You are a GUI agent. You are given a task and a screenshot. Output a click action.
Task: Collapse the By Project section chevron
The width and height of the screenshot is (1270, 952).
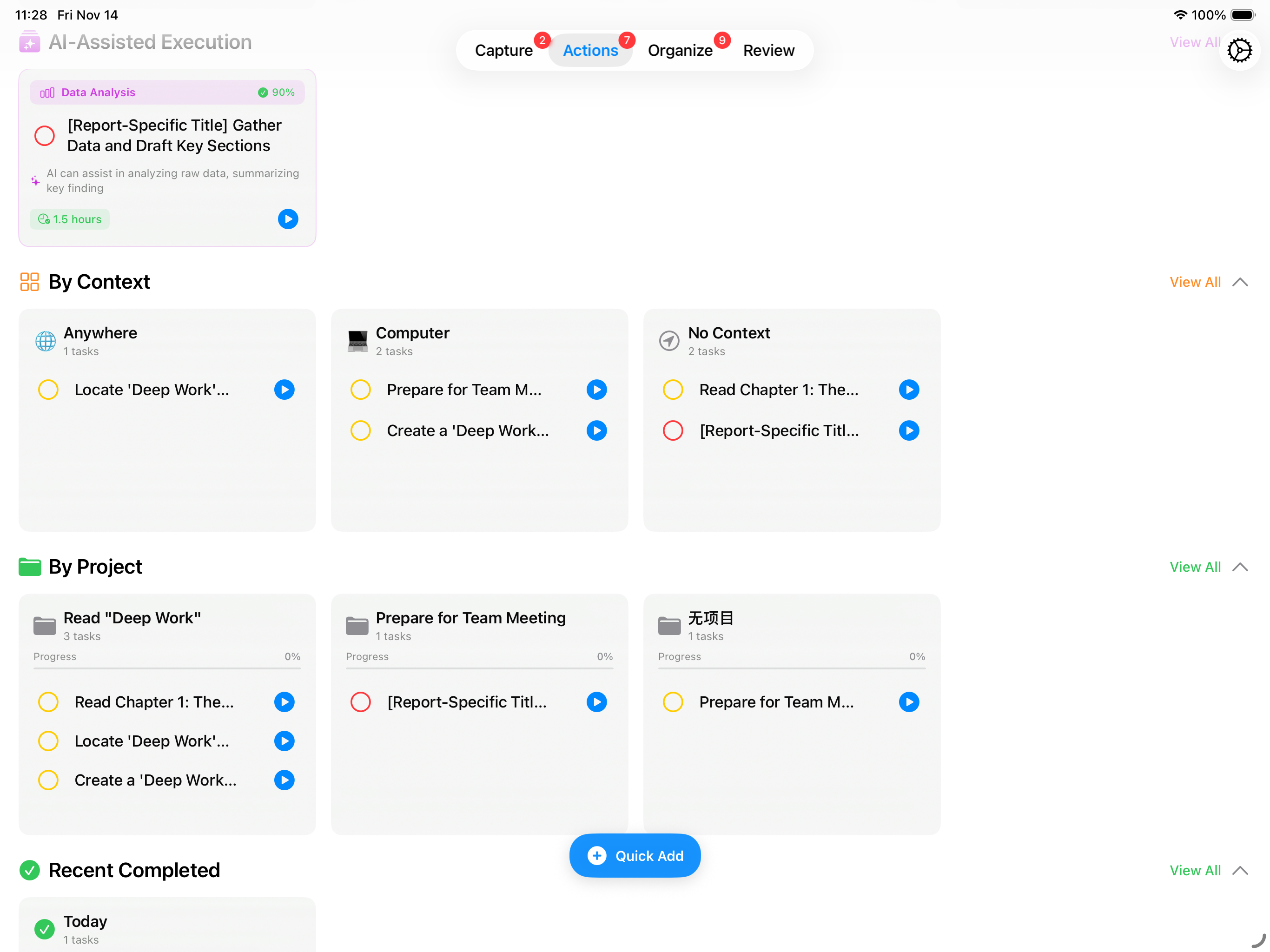point(1240,567)
